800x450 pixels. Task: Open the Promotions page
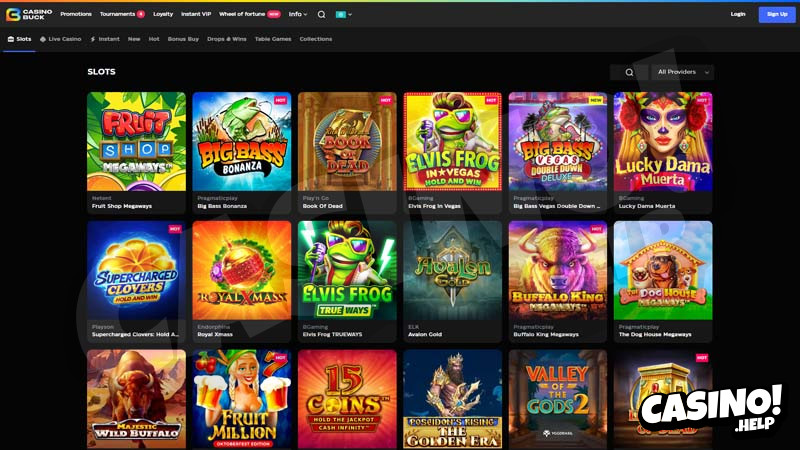click(76, 14)
